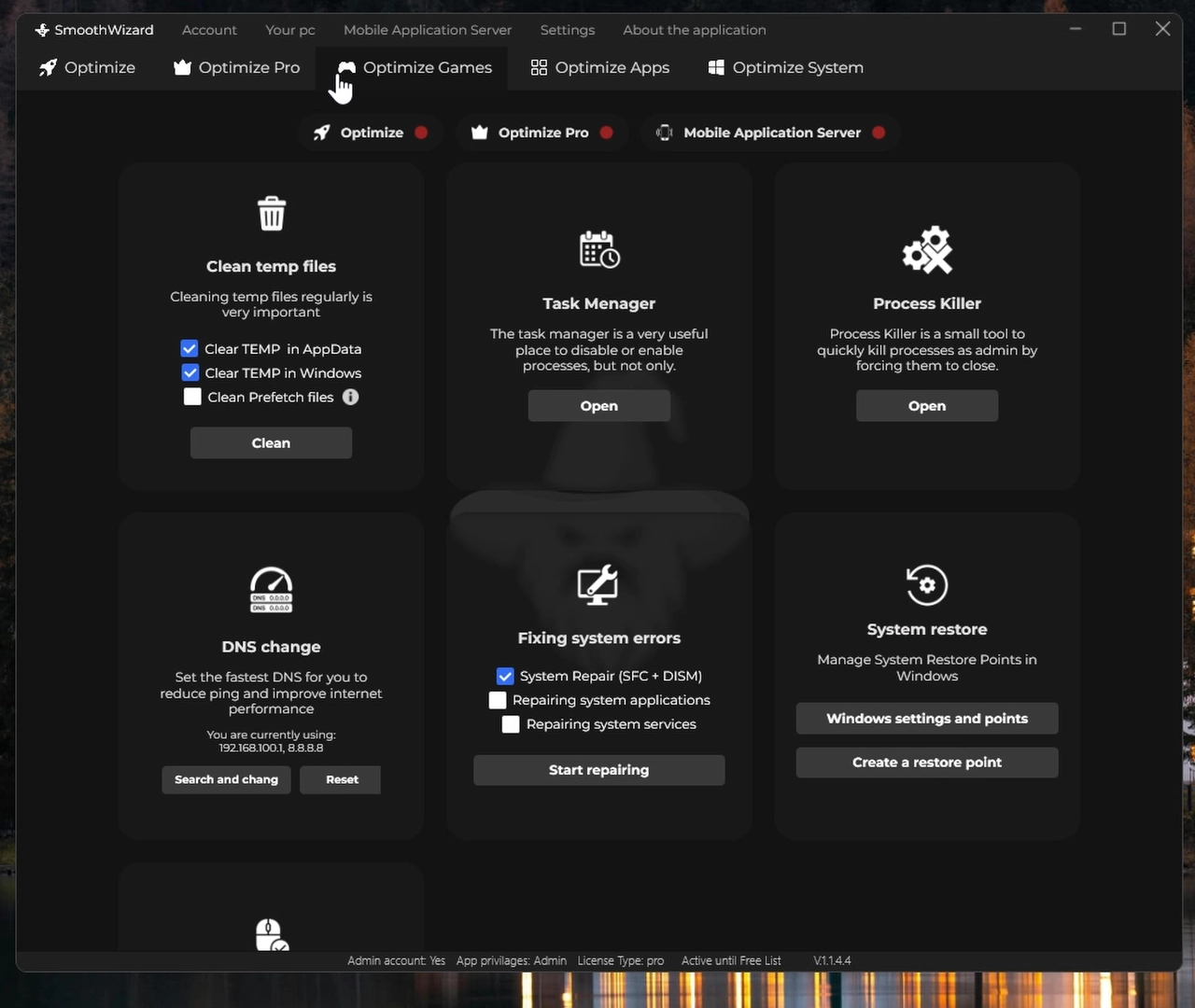The width and height of the screenshot is (1195, 1008).
Task: Click the Create a restore point button
Action: (x=927, y=763)
